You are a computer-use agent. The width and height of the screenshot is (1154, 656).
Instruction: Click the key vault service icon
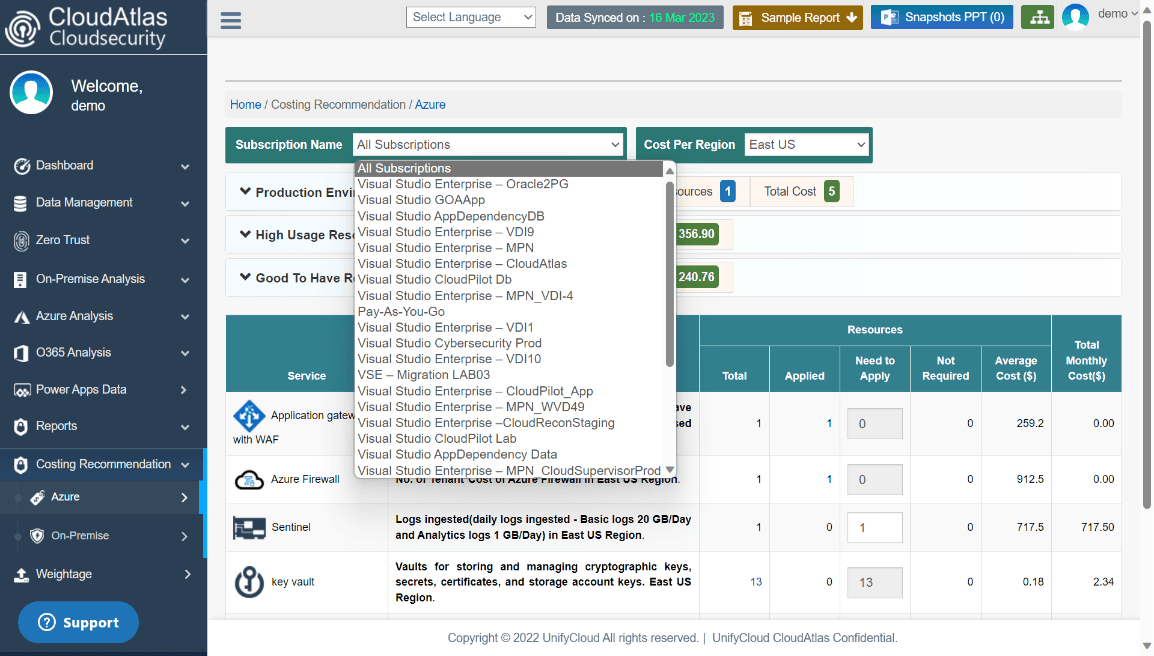249,582
